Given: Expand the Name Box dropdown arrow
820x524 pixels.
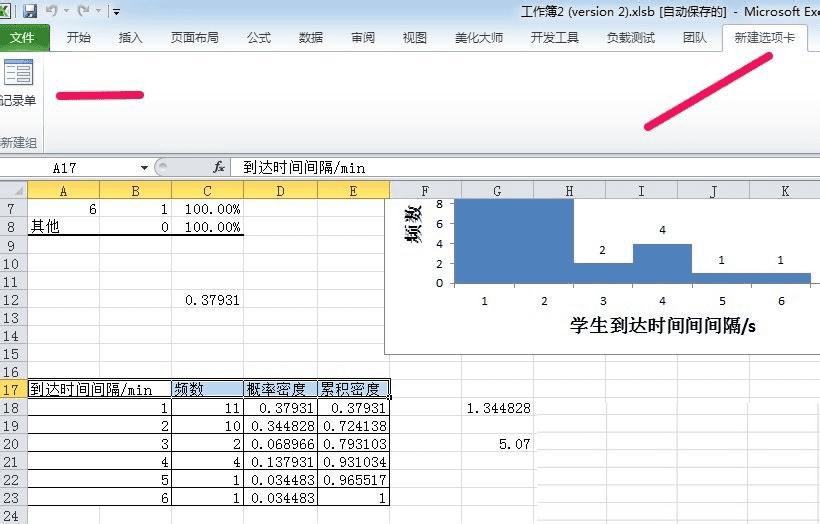Looking at the screenshot, I should click(144, 168).
